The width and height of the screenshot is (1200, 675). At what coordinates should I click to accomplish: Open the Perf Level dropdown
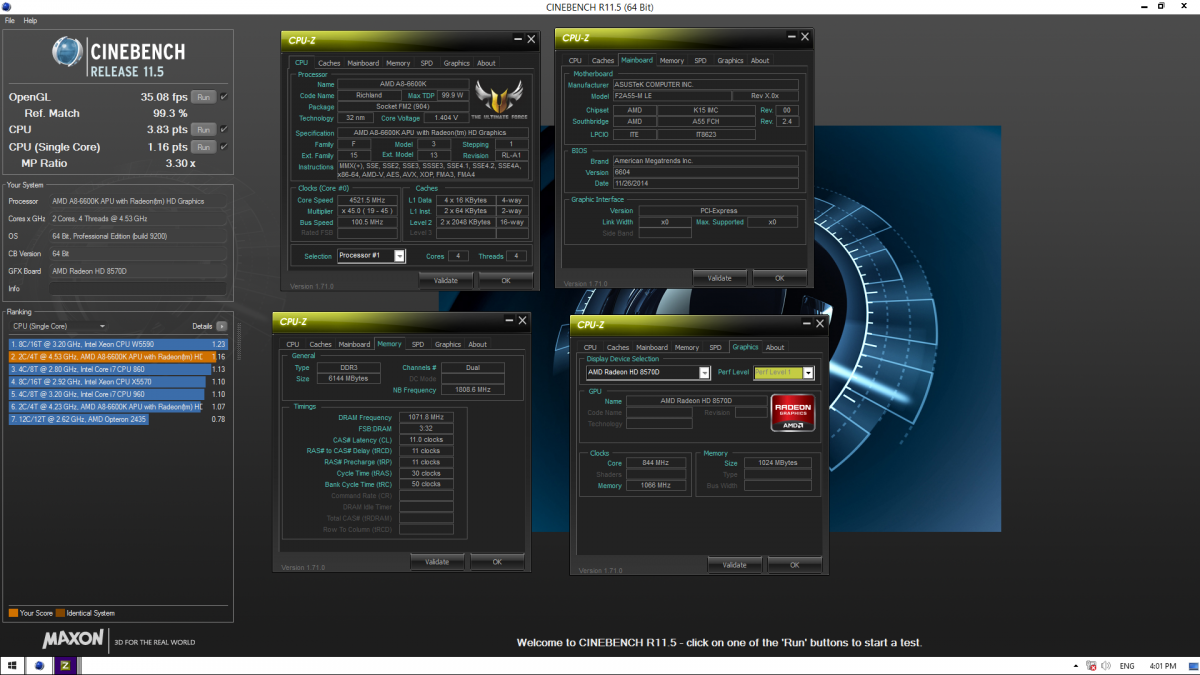coord(783,373)
